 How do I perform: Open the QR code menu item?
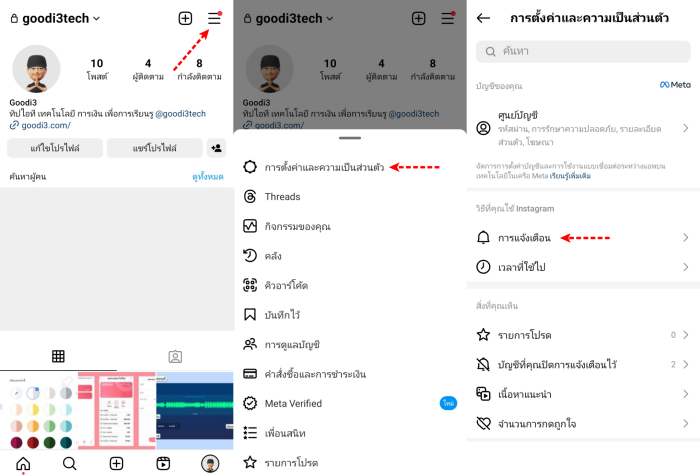click(350, 285)
